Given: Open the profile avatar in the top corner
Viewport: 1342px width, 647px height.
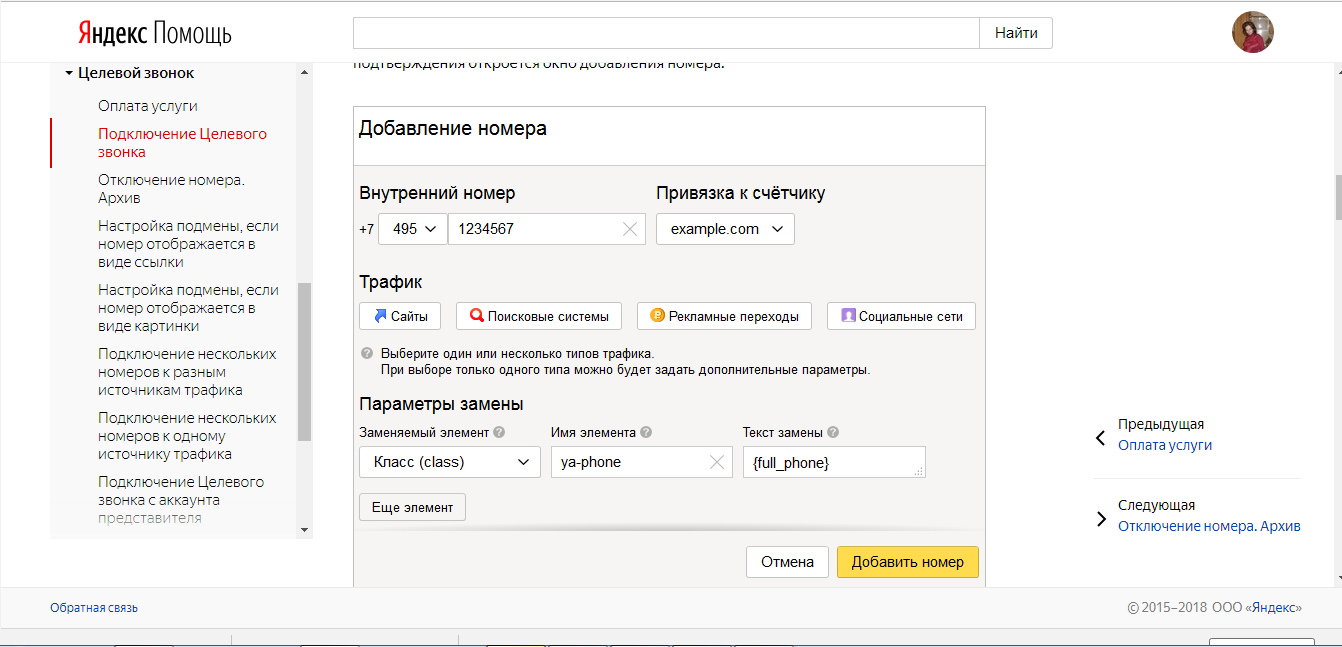Looking at the screenshot, I should point(1252,31).
